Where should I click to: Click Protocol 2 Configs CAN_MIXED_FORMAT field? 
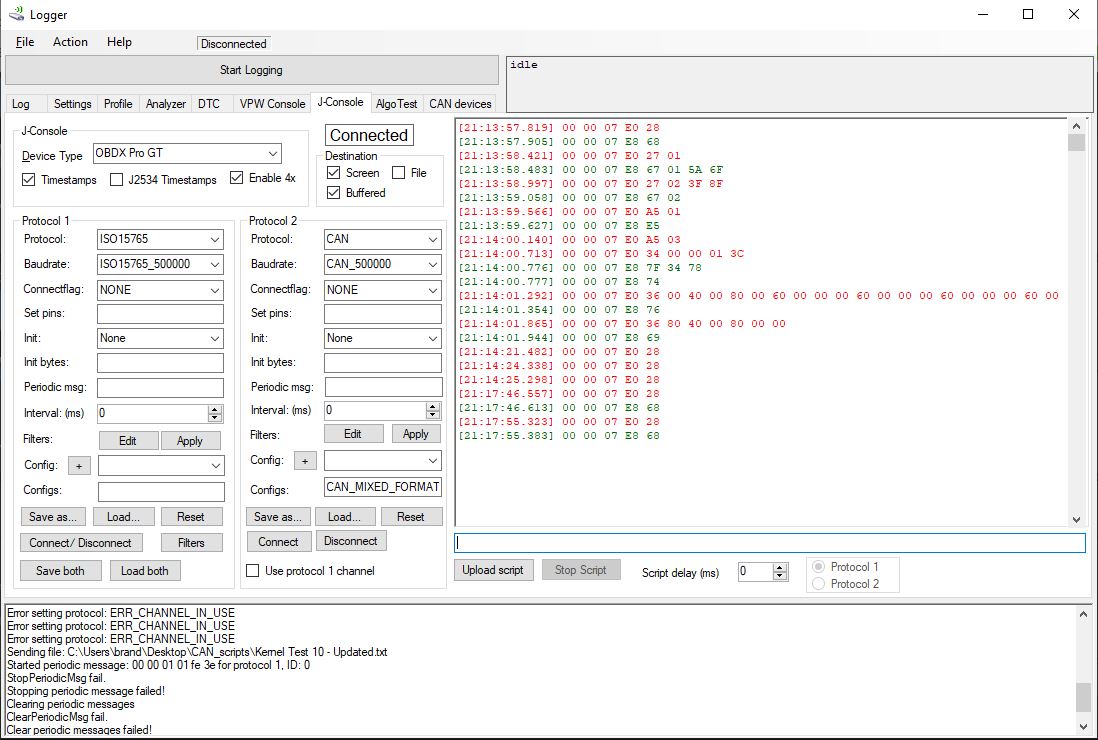click(x=383, y=487)
